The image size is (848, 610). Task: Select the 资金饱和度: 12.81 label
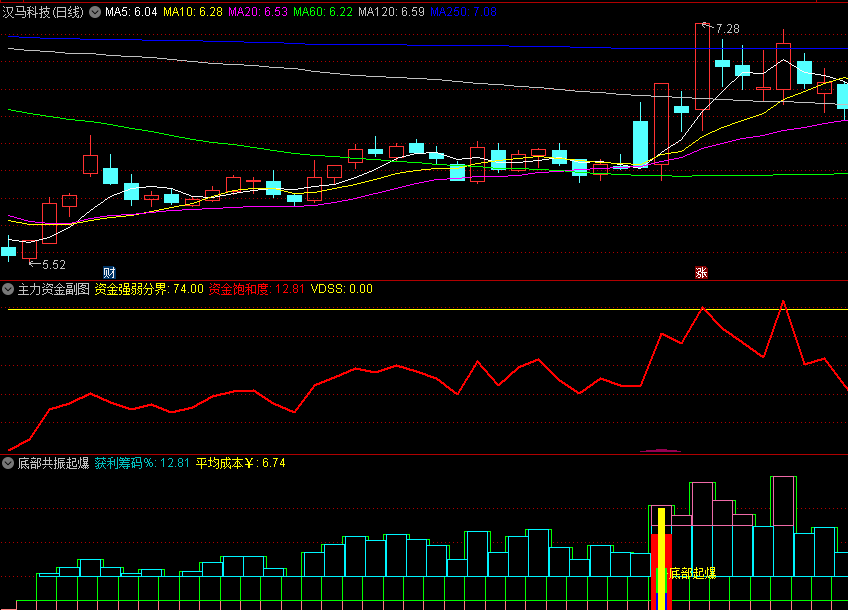coord(256,289)
